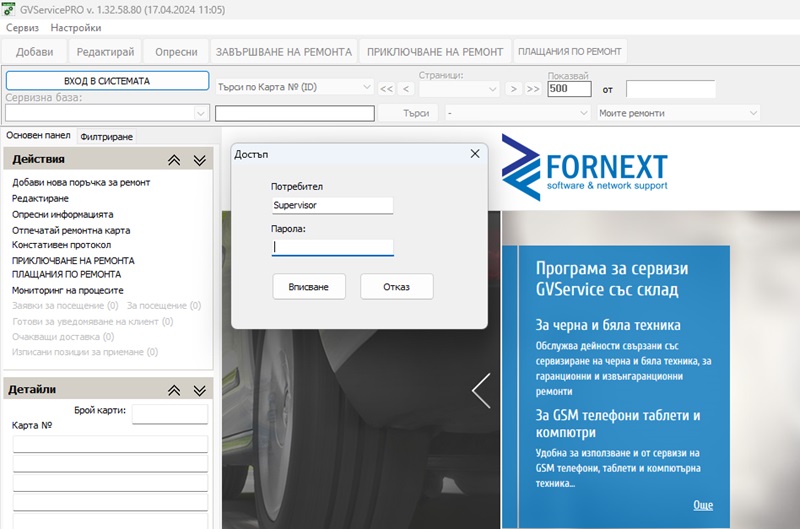Go to previous banner slide arrow

(481, 390)
